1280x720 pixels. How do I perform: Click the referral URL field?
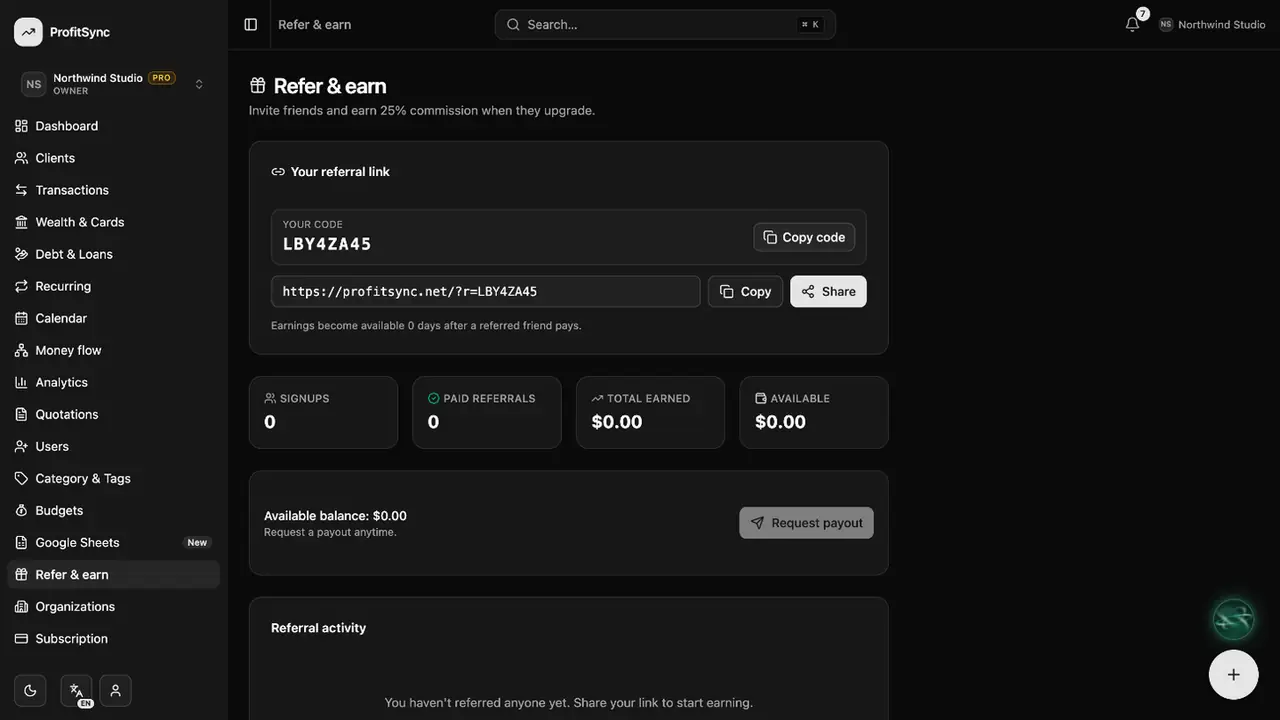(x=486, y=292)
